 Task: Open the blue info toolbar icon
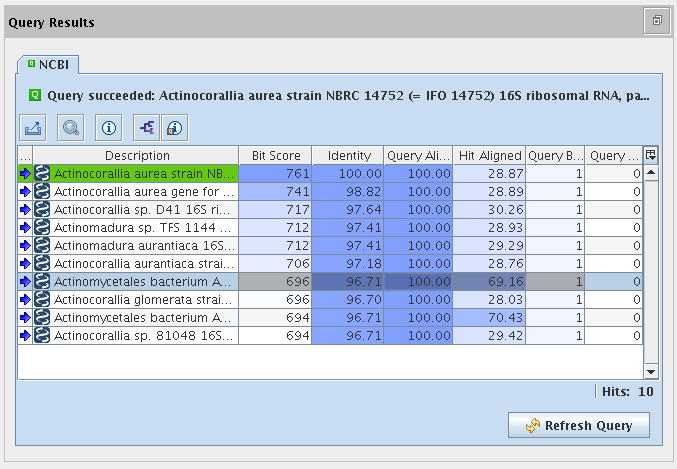pyautogui.click(x=109, y=127)
